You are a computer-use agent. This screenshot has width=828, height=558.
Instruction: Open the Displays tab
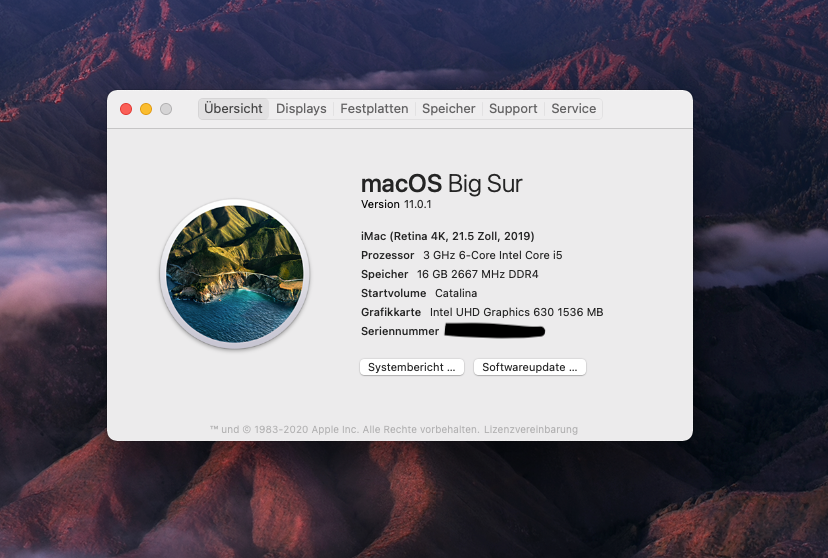pyautogui.click(x=301, y=109)
